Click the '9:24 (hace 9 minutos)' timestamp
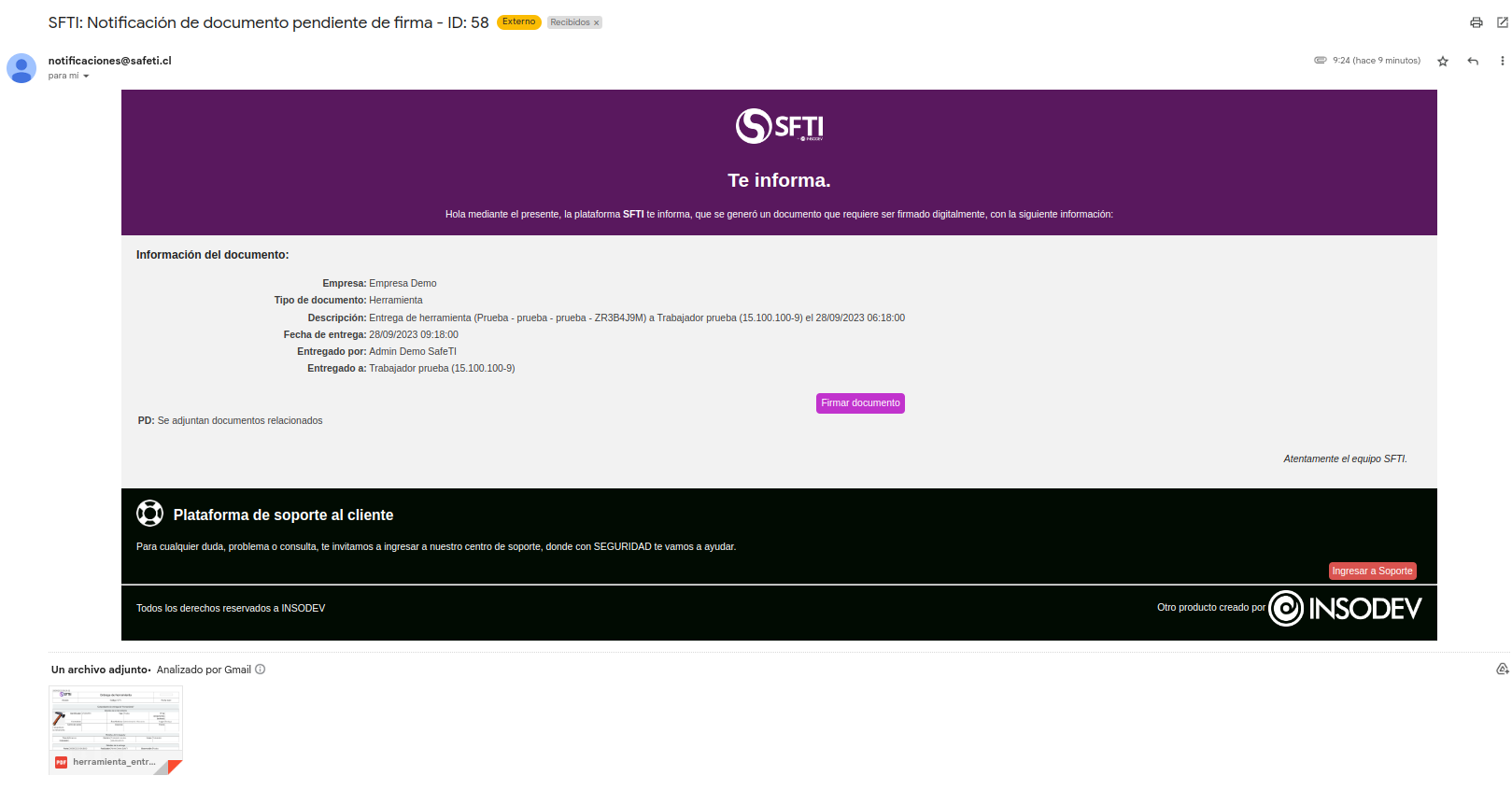The image size is (1512, 790). 1377,61
